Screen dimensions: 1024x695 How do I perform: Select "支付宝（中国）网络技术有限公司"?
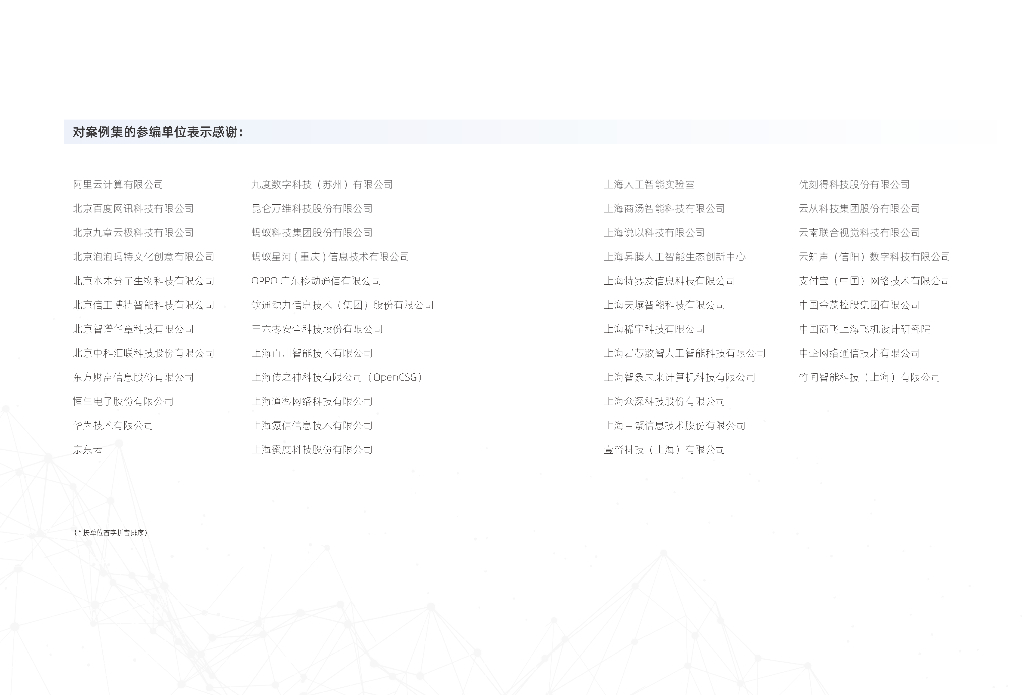coord(873,281)
